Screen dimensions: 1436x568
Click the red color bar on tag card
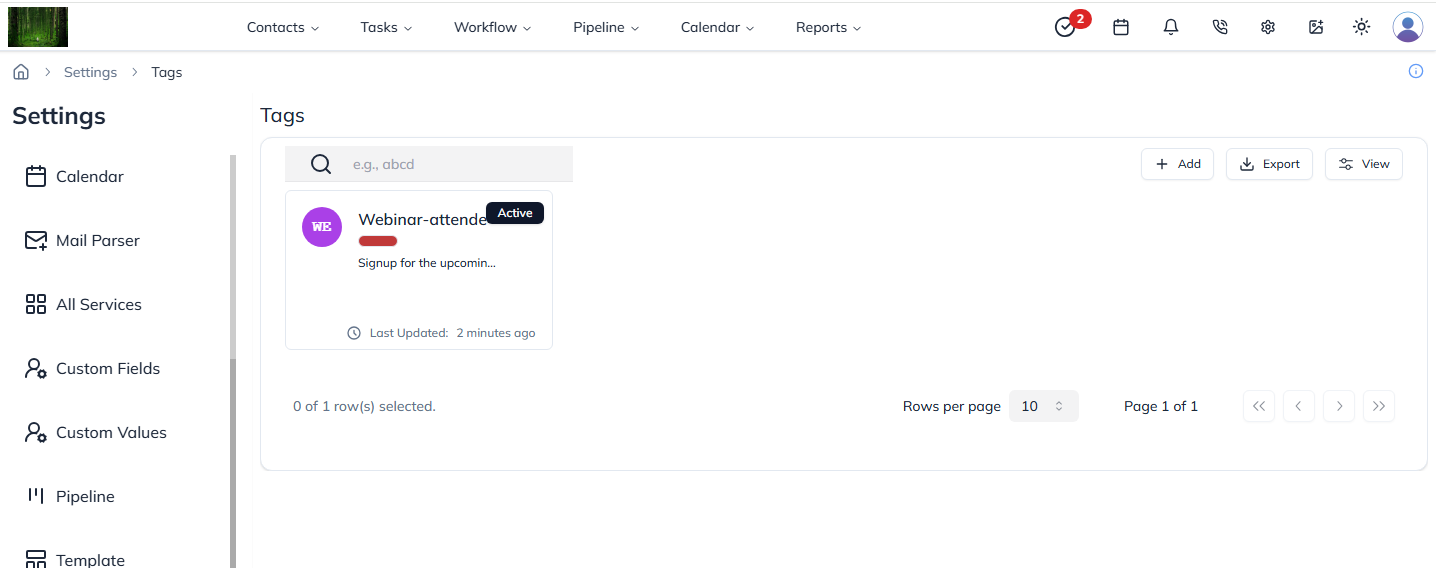coord(378,241)
